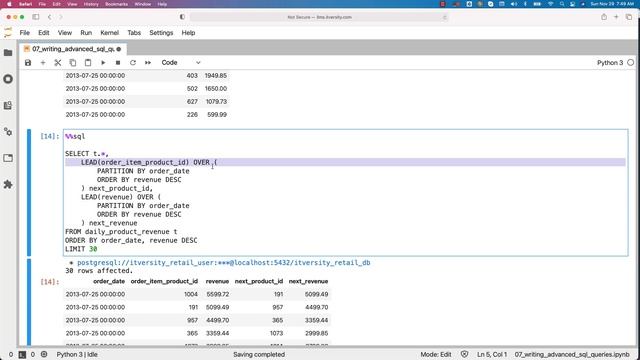640x360 pixels.
Task: Click the Saving completed status message
Action: point(259,355)
